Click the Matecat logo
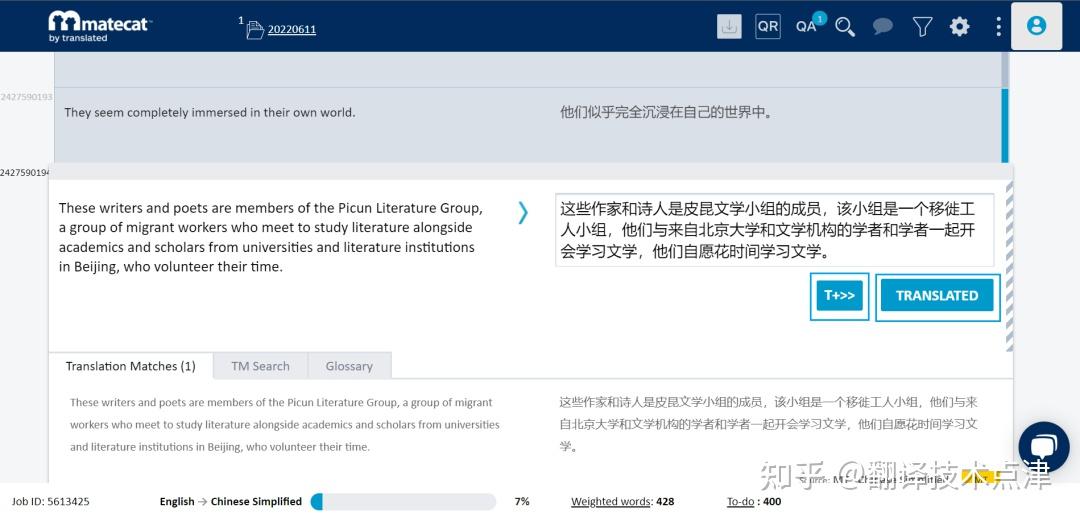Image resolution: width=1080 pixels, height=520 pixels. click(98, 26)
